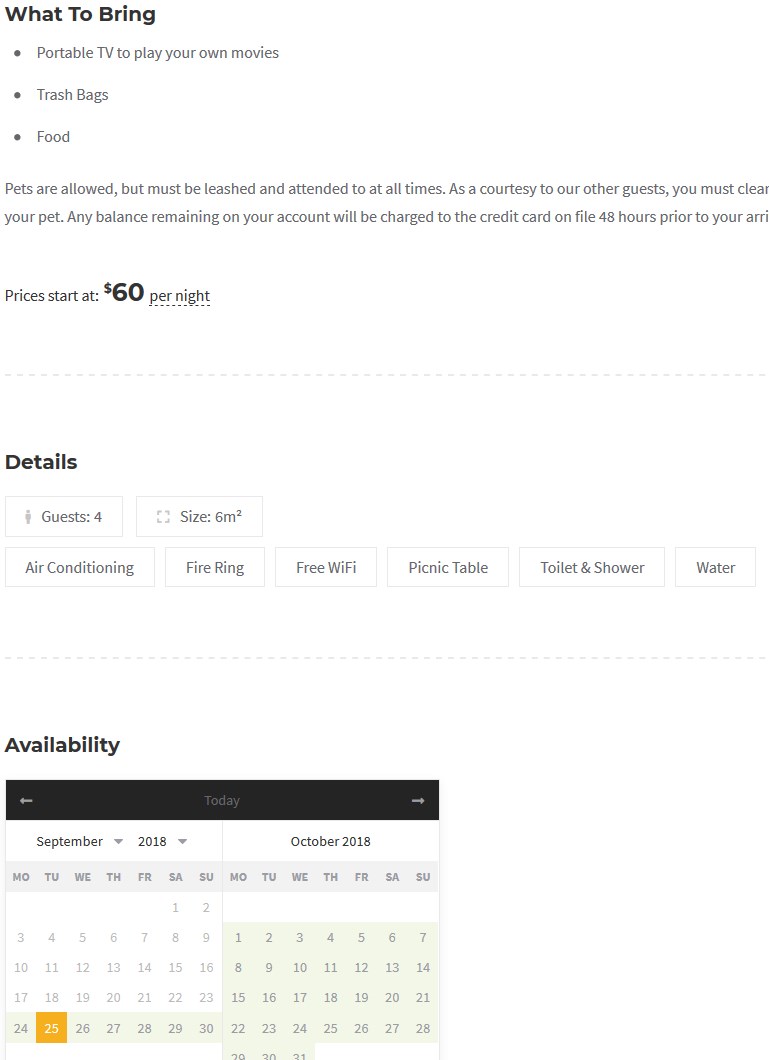
Task: Click the Toilet & Shower tag
Action: click(592, 567)
